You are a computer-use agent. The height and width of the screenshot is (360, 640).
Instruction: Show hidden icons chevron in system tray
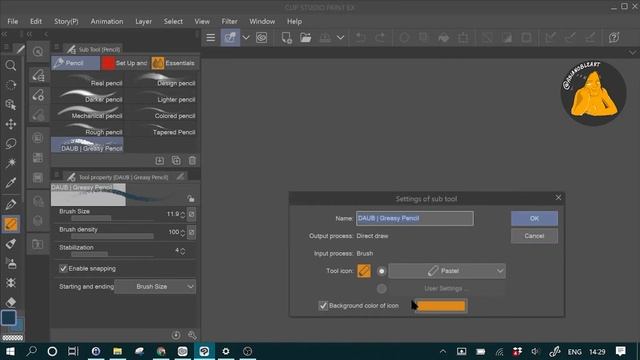[443, 351]
